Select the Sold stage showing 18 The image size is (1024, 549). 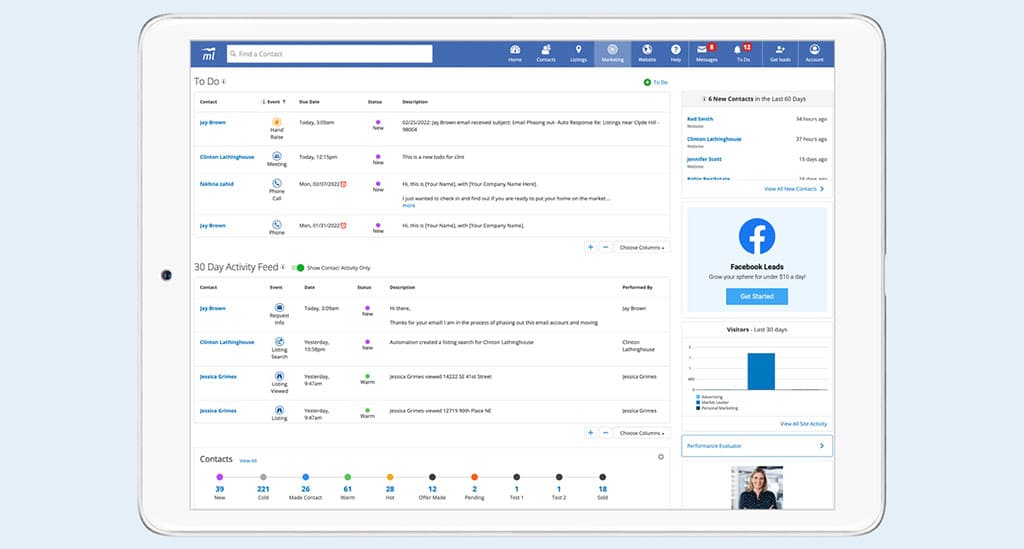(x=602, y=488)
